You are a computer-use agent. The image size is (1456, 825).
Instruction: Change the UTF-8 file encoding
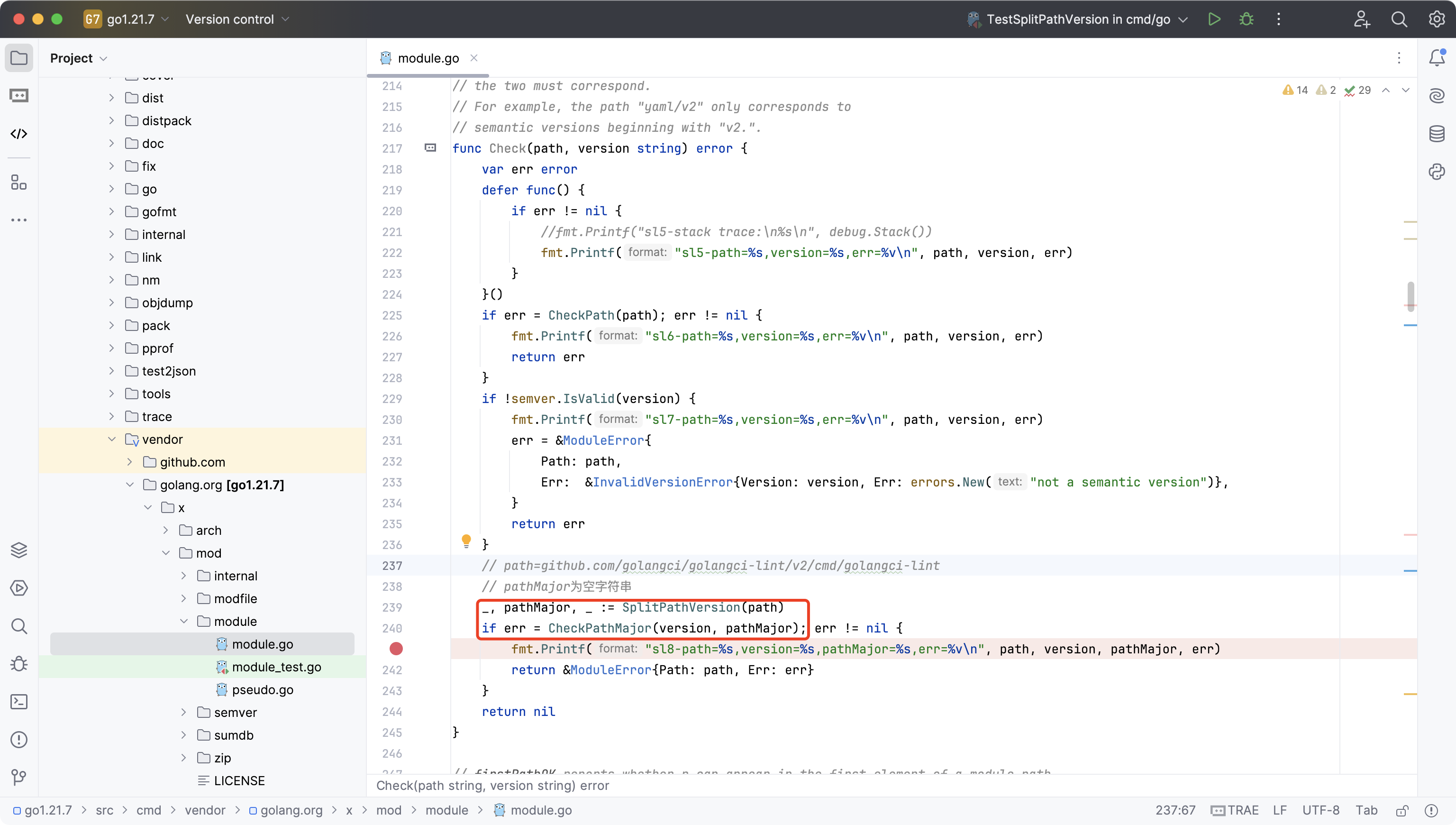(x=1320, y=810)
